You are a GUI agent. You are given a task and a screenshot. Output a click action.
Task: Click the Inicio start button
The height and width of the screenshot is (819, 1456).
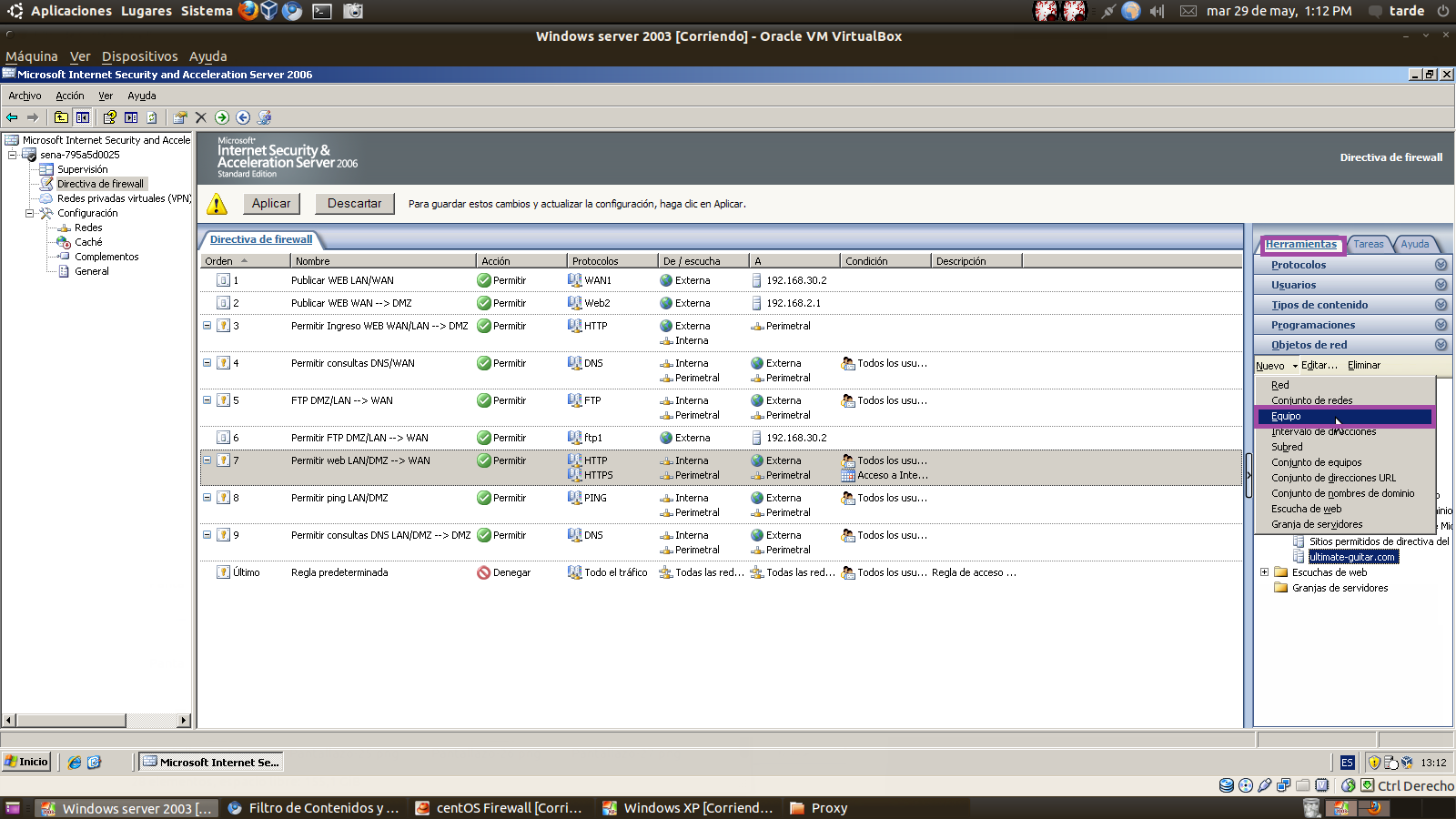coord(26,763)
